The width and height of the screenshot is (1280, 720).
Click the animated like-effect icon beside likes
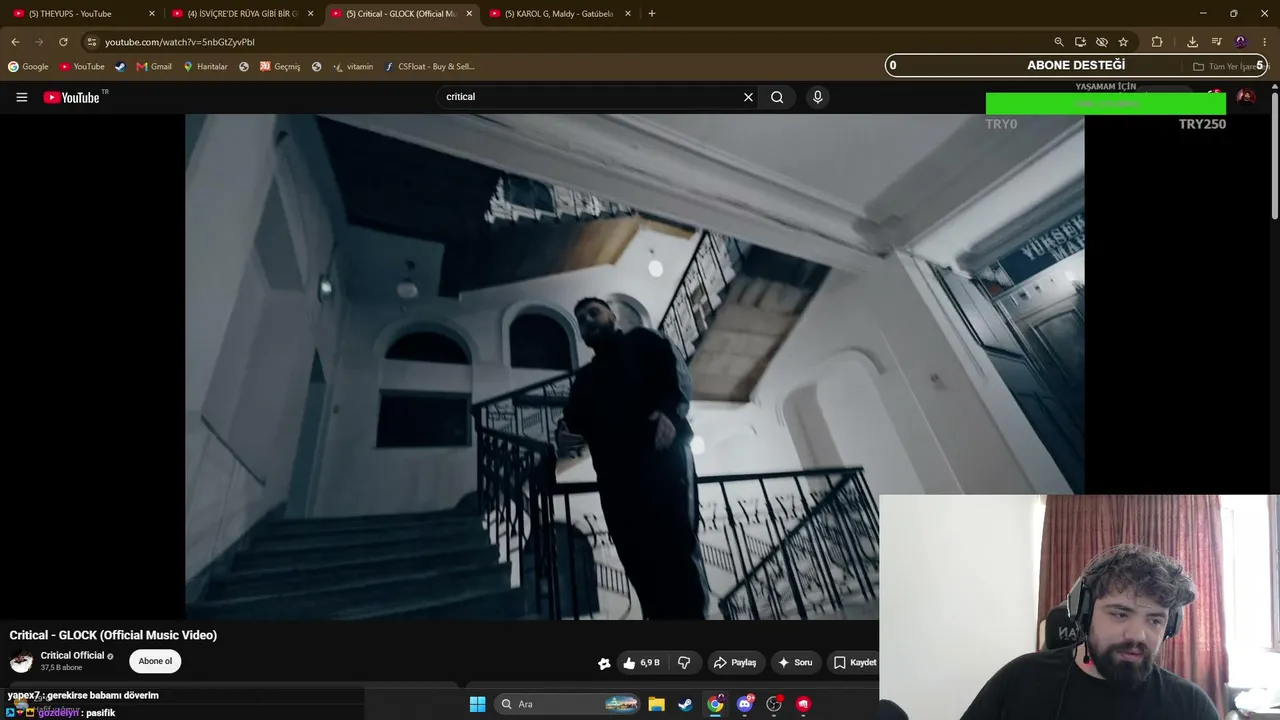tap(604, 663)
